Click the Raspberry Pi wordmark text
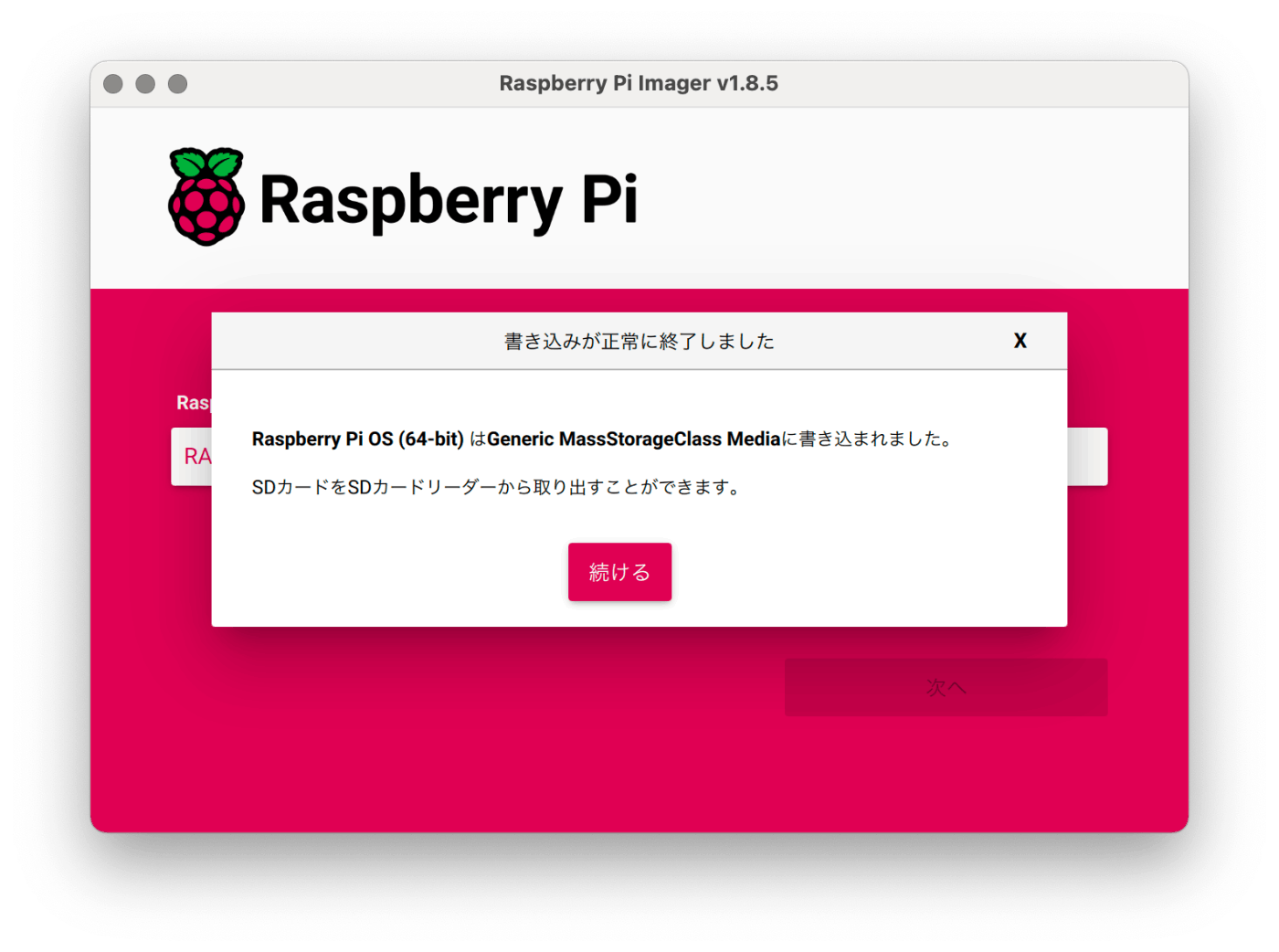 pos(449,201)
